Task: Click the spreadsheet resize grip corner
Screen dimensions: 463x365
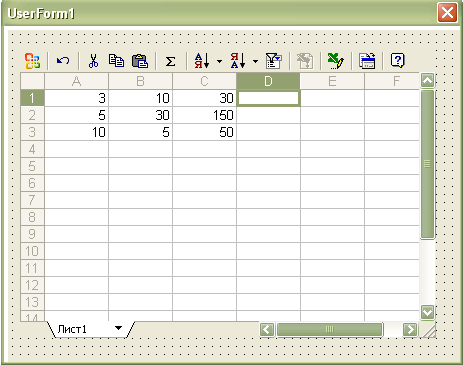Action: [x=428, y=330]
